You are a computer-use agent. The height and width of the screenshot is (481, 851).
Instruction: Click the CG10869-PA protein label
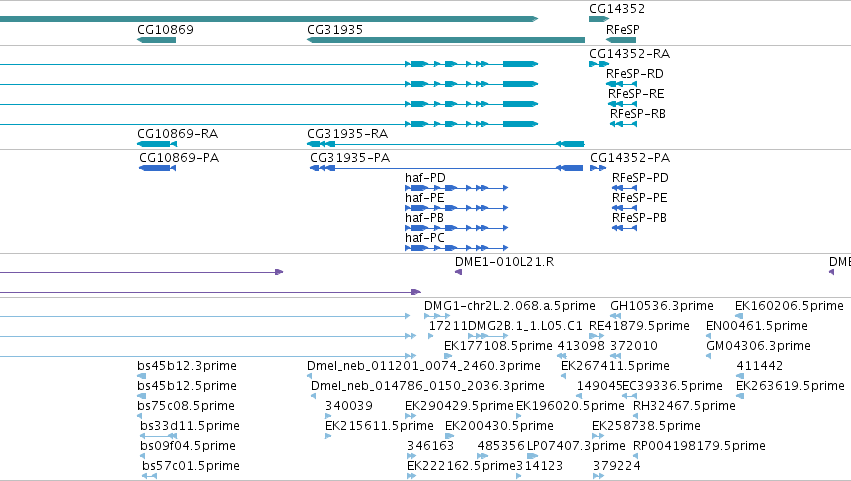(179, 158)
